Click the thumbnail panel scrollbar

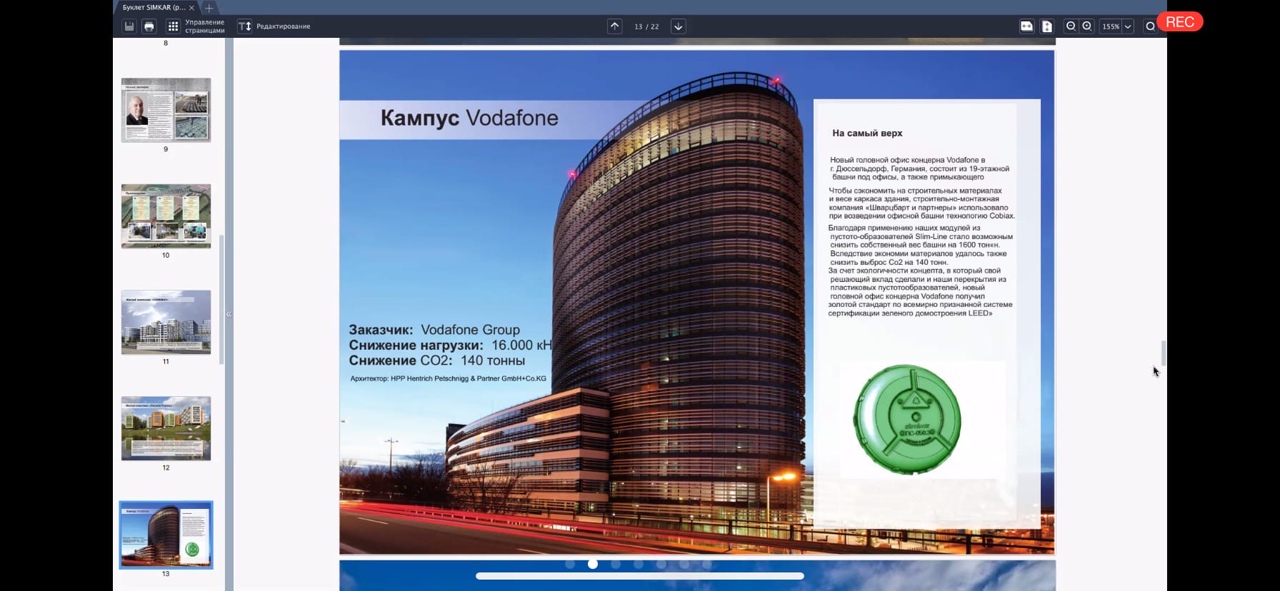pyautogui.click(x=221, y=300)
